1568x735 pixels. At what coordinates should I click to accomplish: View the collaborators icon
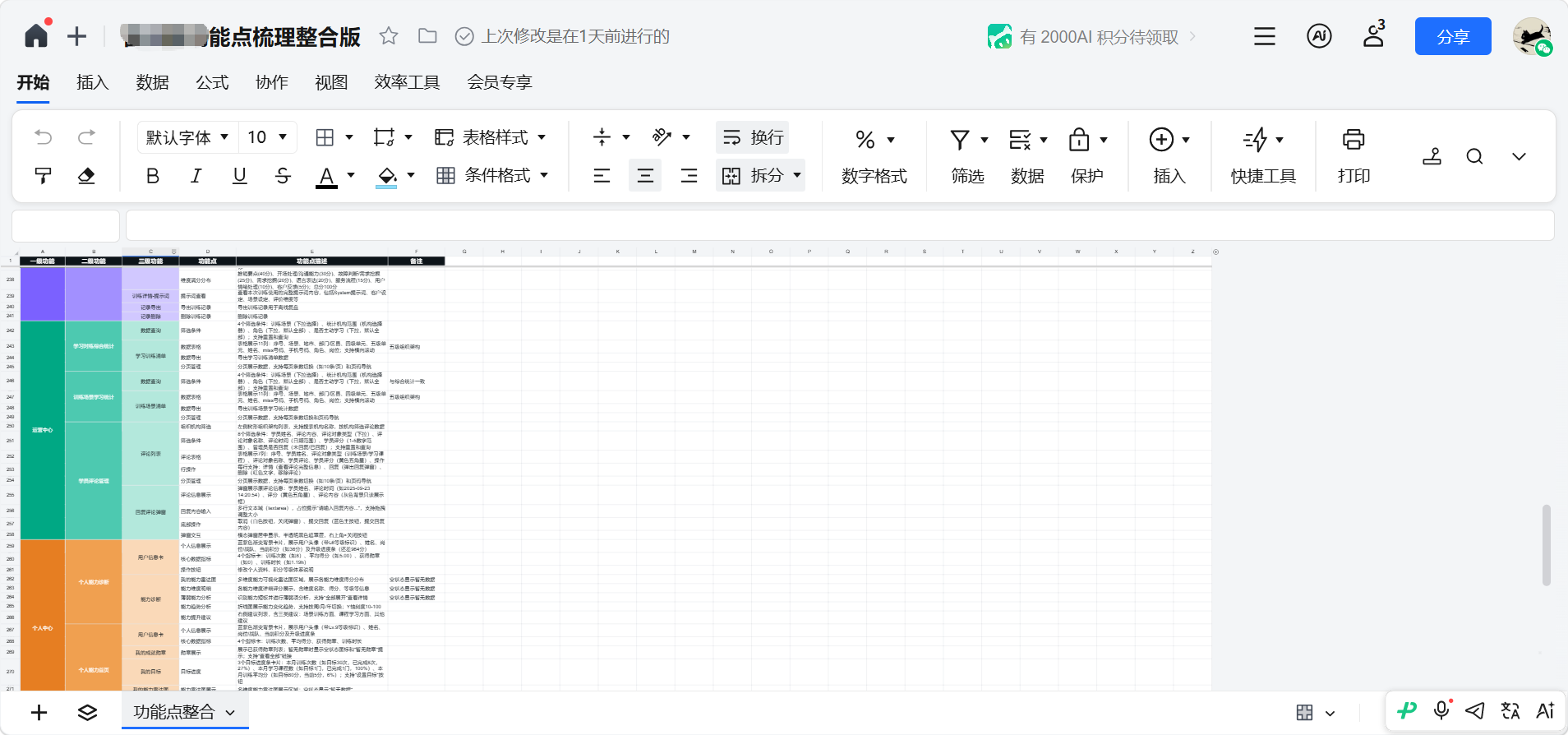1374,35
